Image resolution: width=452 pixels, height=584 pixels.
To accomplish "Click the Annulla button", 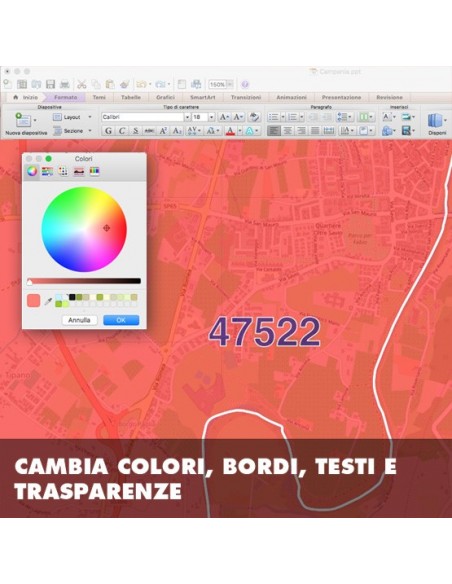I will (x=79, y=320).
